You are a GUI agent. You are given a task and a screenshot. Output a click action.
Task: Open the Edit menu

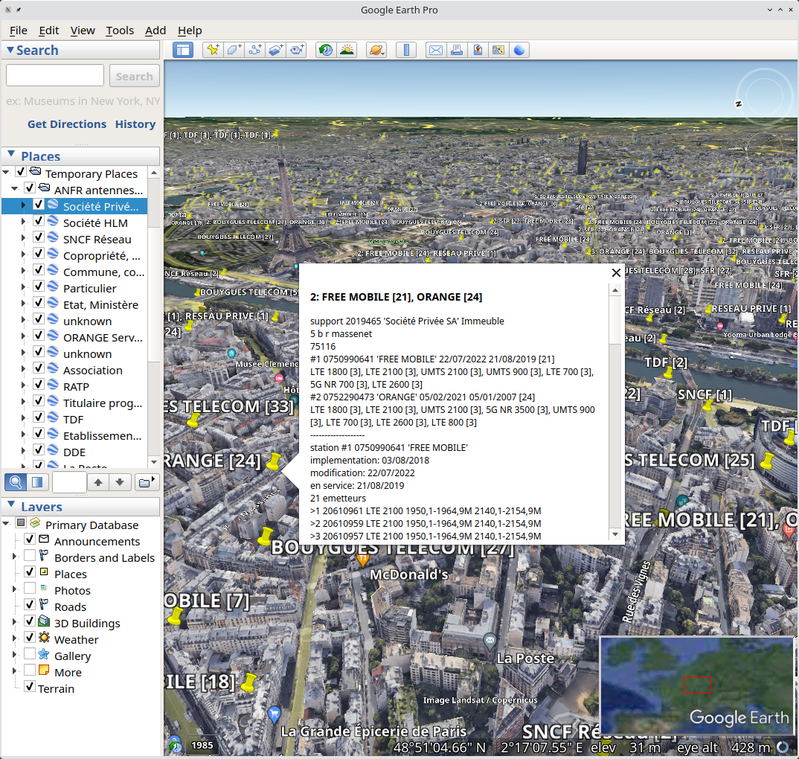coord(49,31)
